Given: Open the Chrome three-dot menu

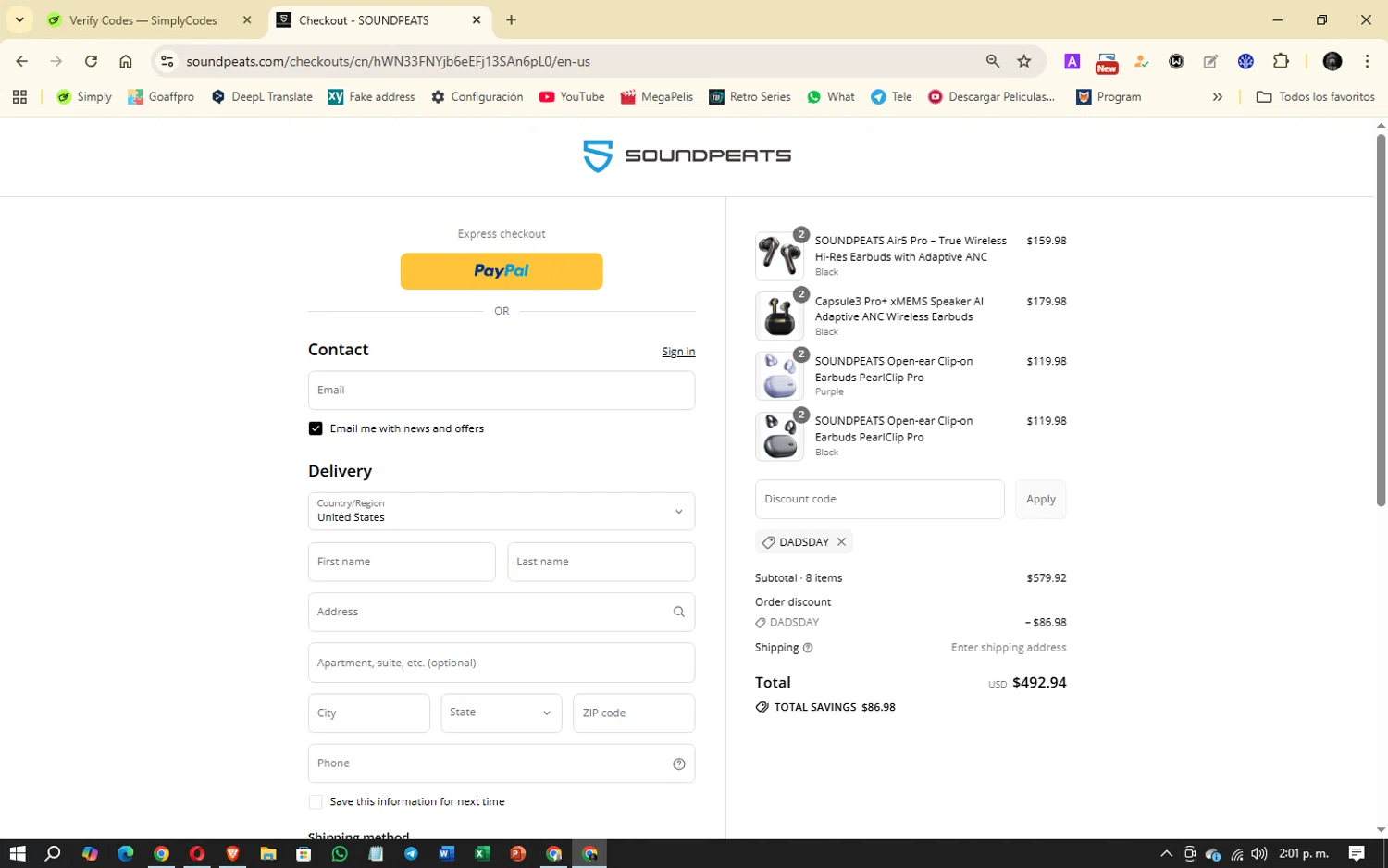Looking at the screenshot, I should tap(1367, 61).
